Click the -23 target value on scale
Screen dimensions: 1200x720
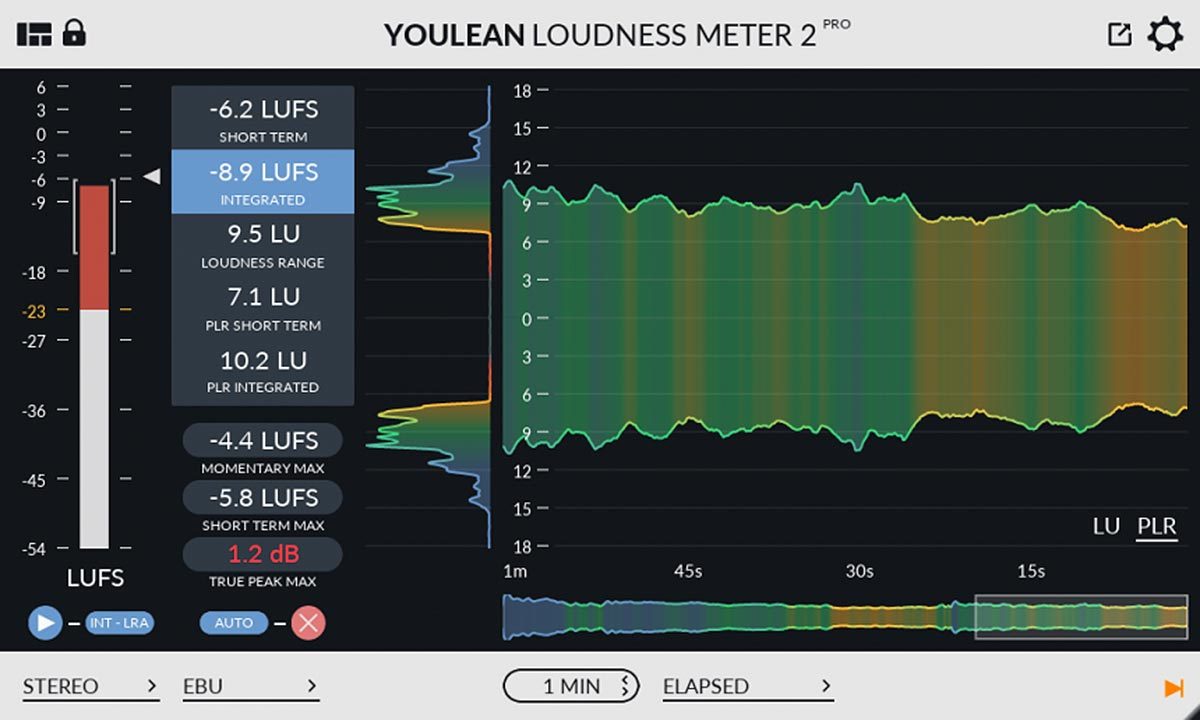(35, 311)
